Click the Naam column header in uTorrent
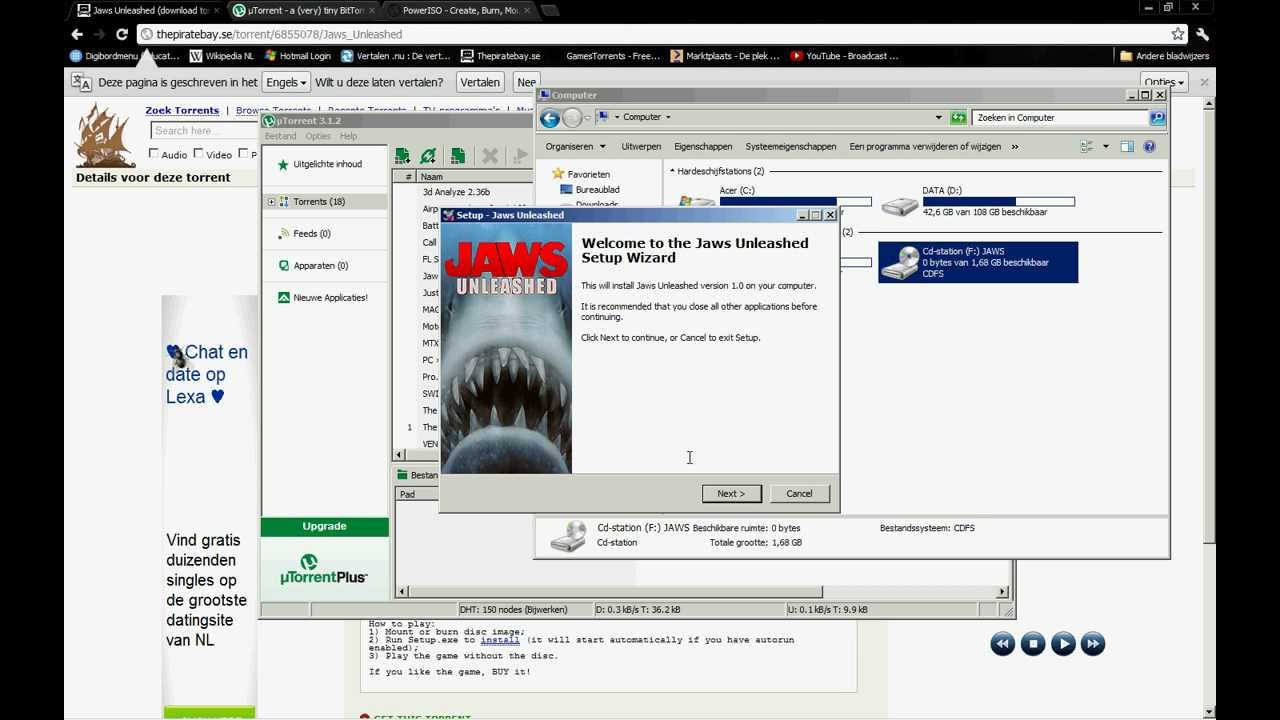The height and width of the screenshot is (720, 1280). (475, 177)
